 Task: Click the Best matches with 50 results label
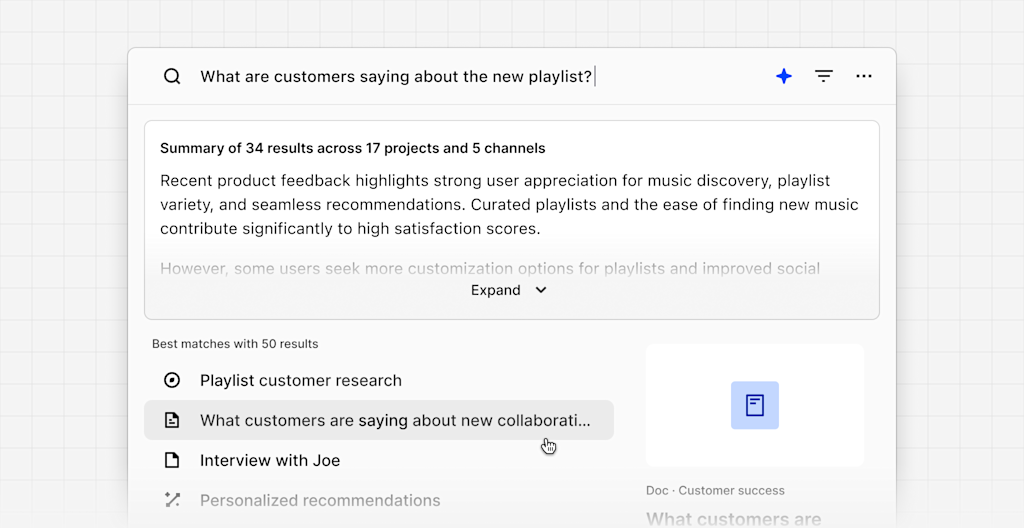click(x=235, y=344)
